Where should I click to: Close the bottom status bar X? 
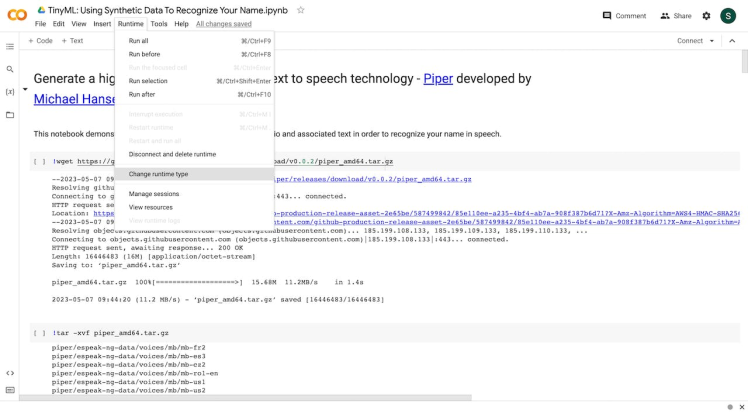pos(742,407)
